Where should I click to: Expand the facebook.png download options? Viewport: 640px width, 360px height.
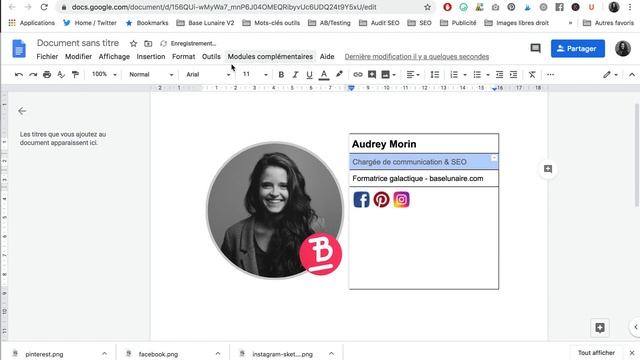pyautogui.click(x=218, y=353)
